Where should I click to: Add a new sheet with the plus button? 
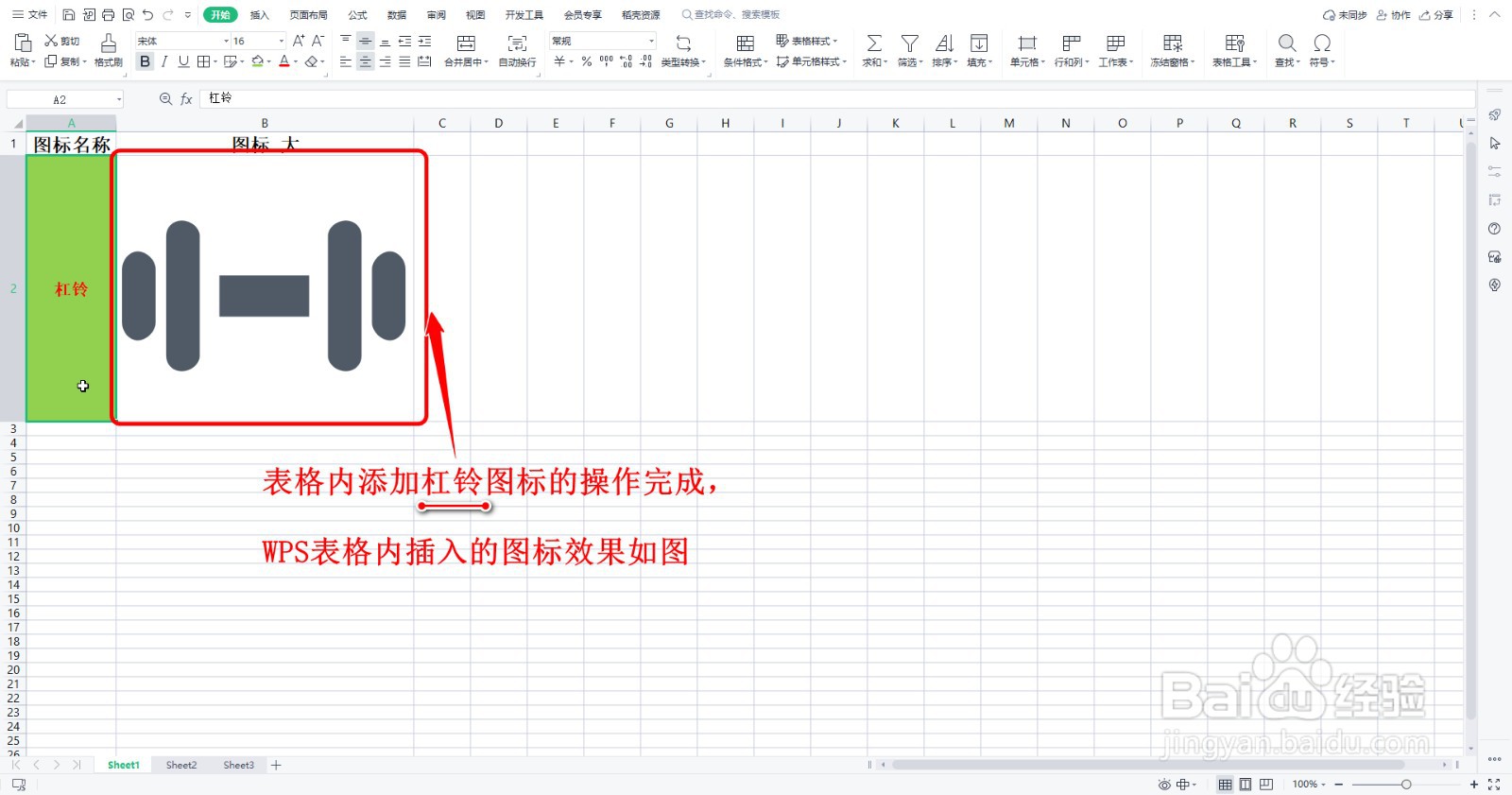(276, 765)
